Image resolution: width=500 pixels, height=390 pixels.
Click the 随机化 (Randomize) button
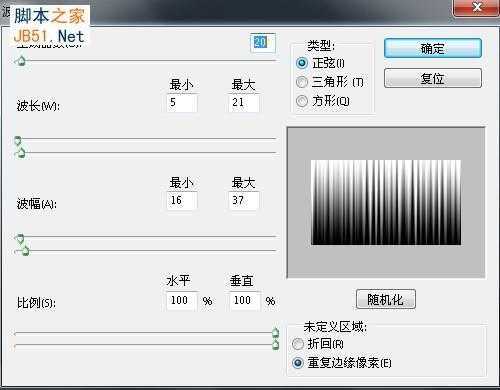pos(386,299)
